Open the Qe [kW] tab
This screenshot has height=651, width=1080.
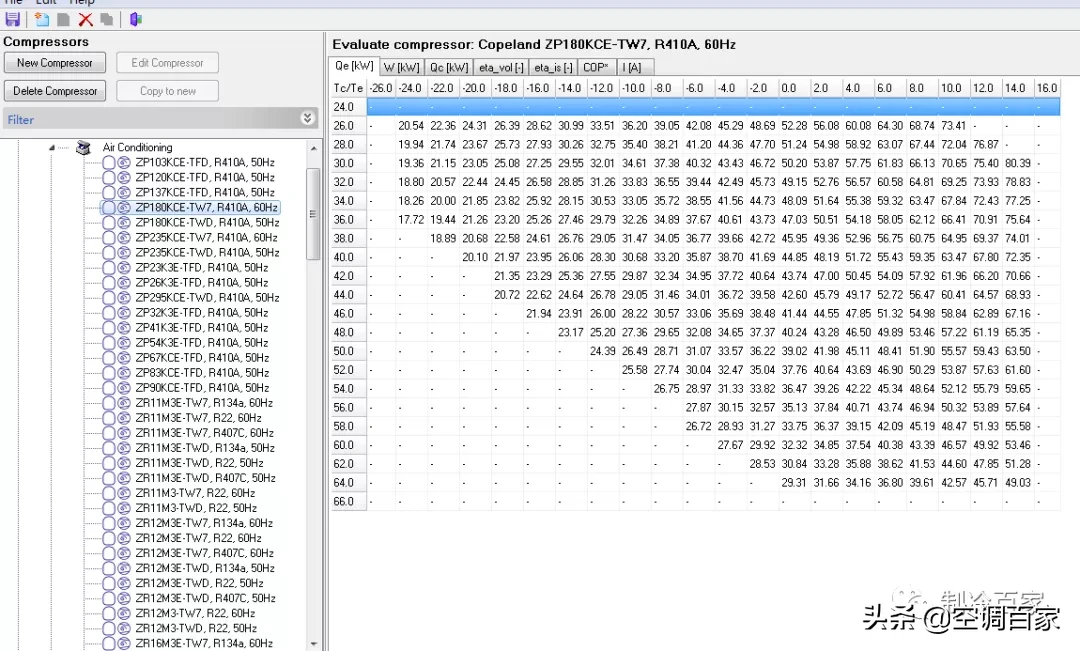(354, 66)
